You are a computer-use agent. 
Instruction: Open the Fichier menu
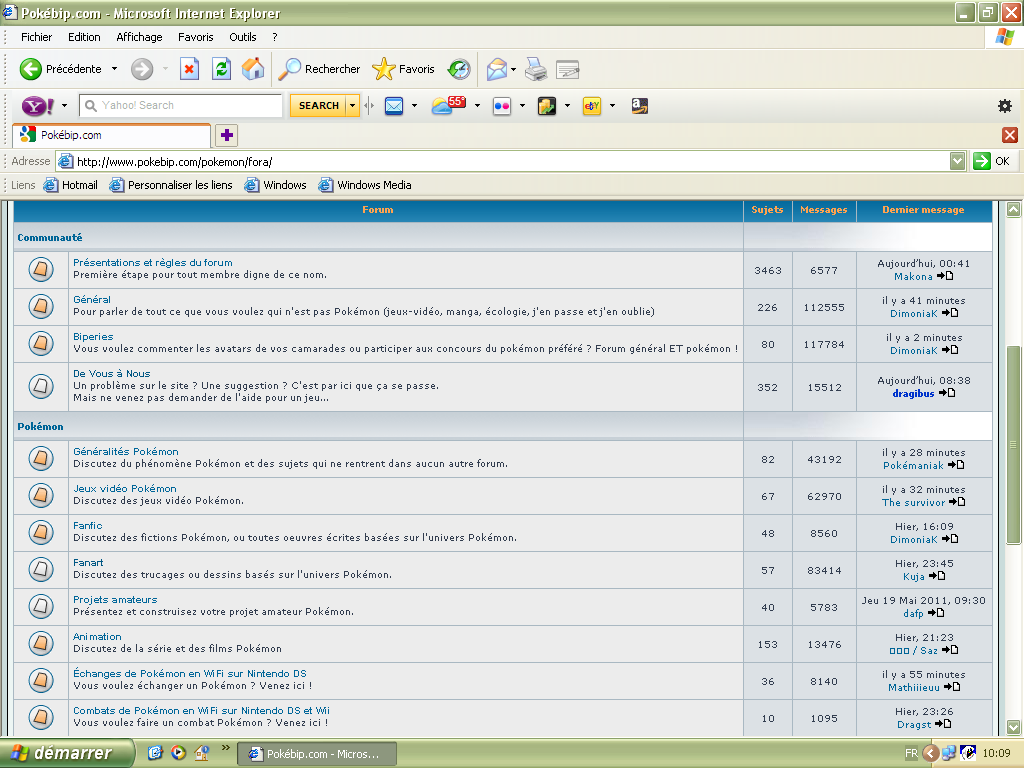[37, 37]
